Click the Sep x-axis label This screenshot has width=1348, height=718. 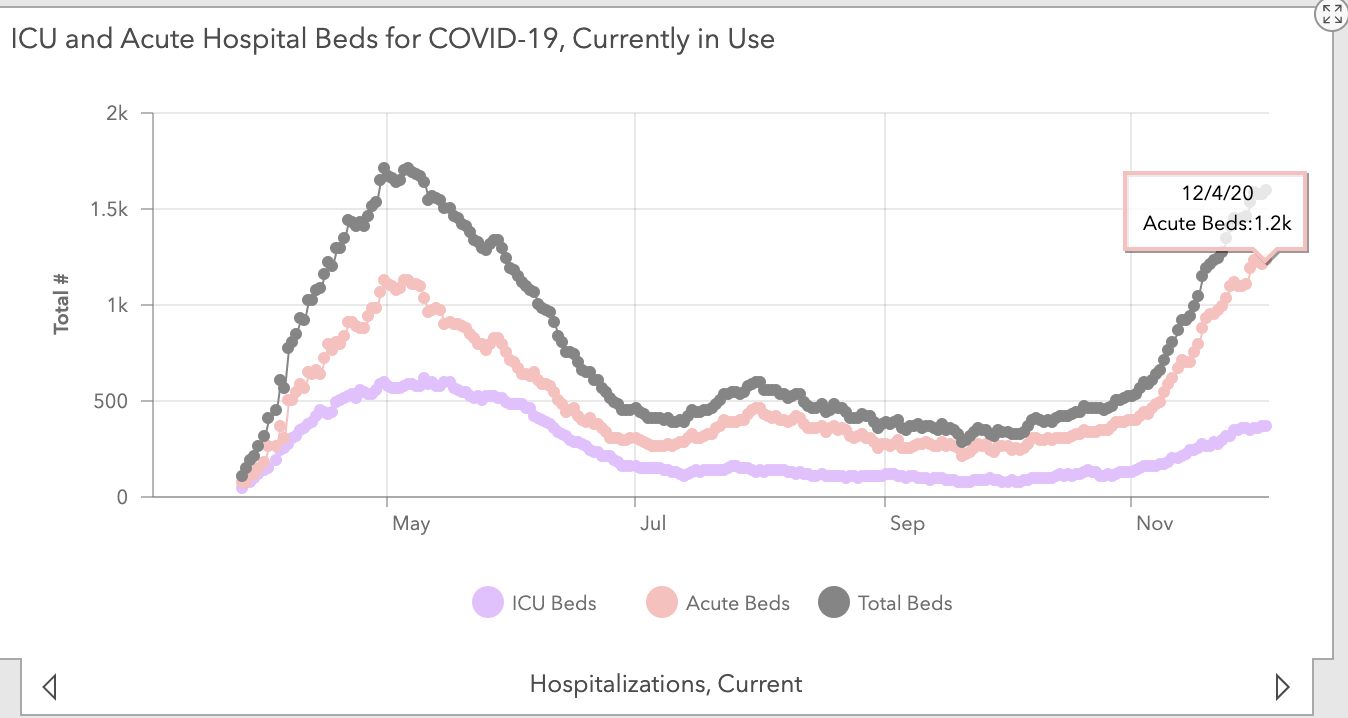pos(907,523)
